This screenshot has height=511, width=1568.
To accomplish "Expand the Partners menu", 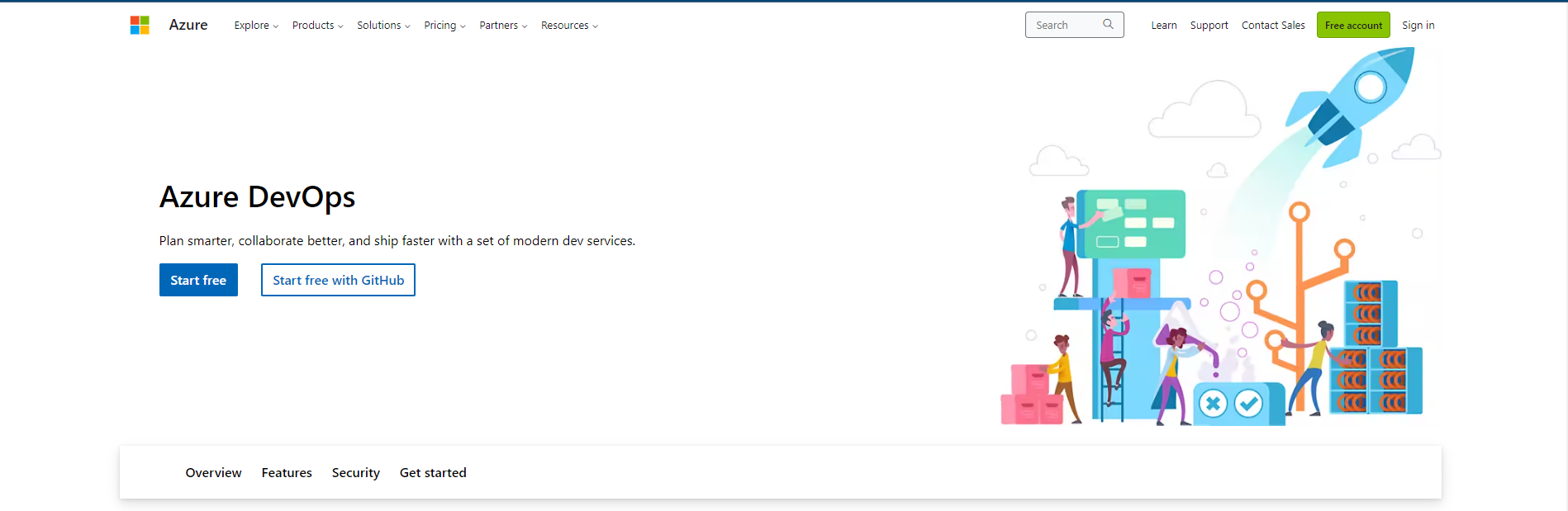I will [x=503, y=26].
